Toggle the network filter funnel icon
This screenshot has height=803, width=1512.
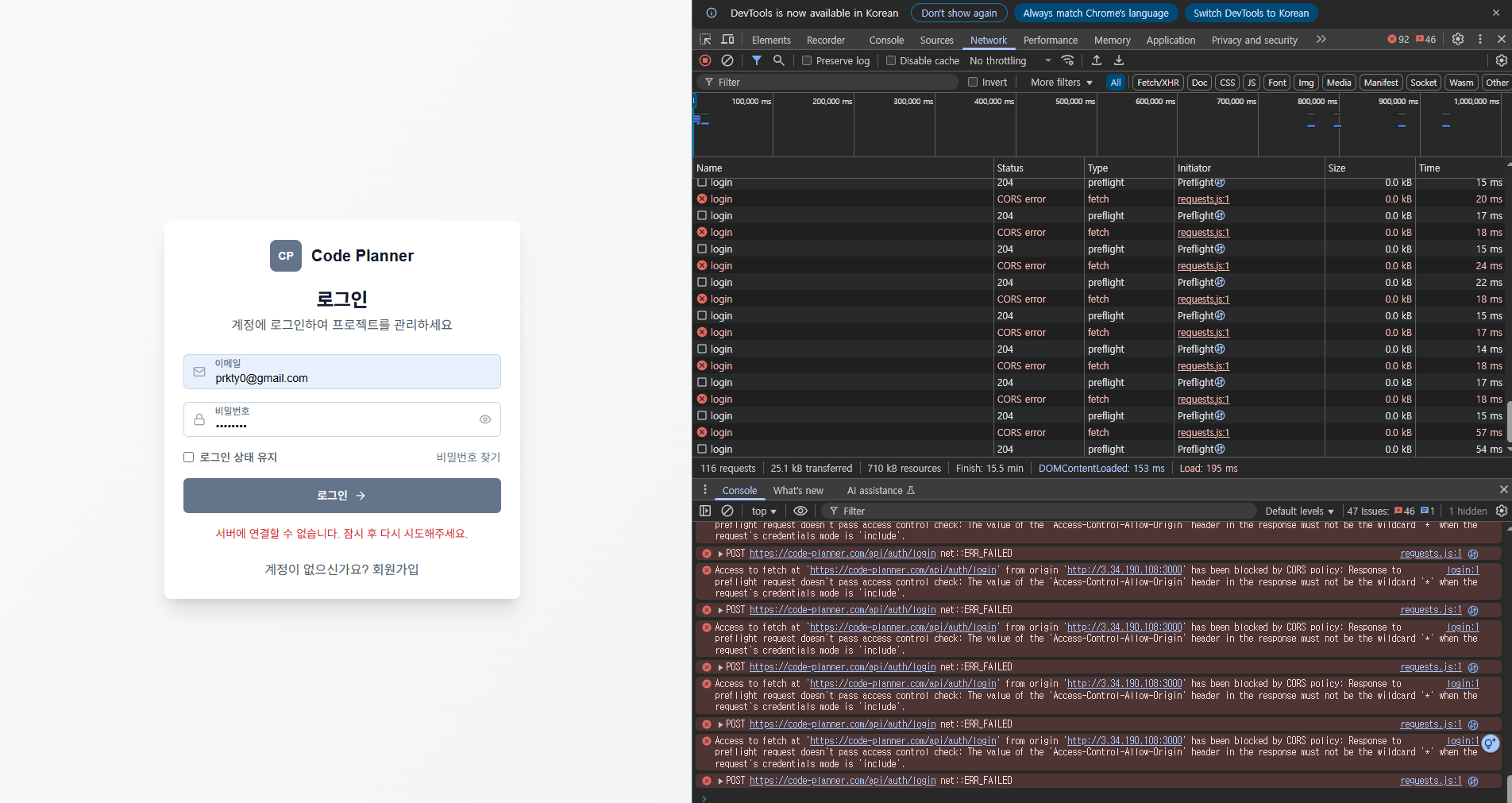757,60
